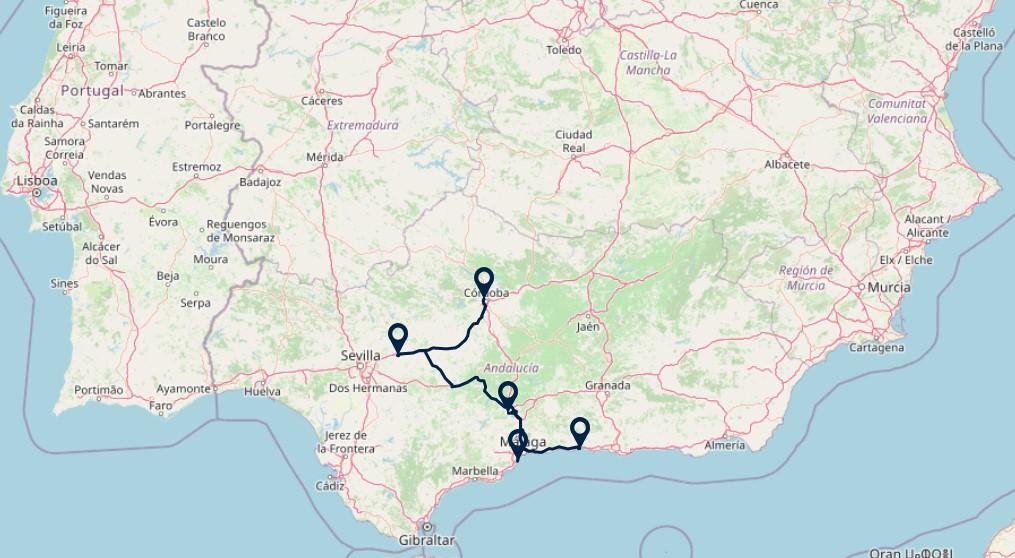
Task: Click the Gibraltar city marker dot
Action: (x=427, y=527)
